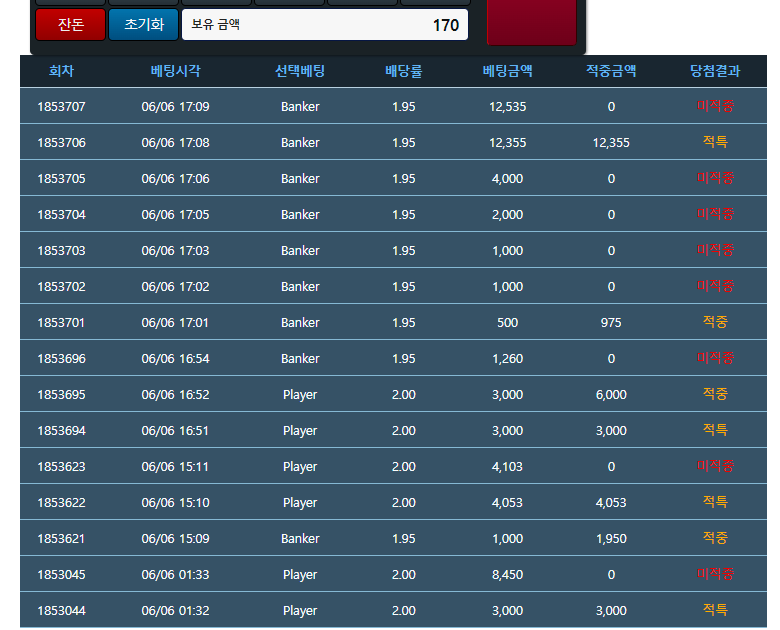Viewport: 780px width, 630px height.
Task: Select round 1853701 with 975 payout
Action: (393, 322)
